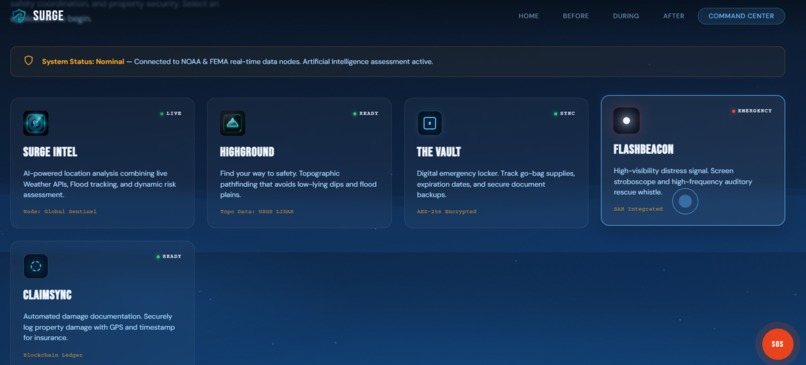Click the NOAA & FEMA connection message

tap(284, 62)
